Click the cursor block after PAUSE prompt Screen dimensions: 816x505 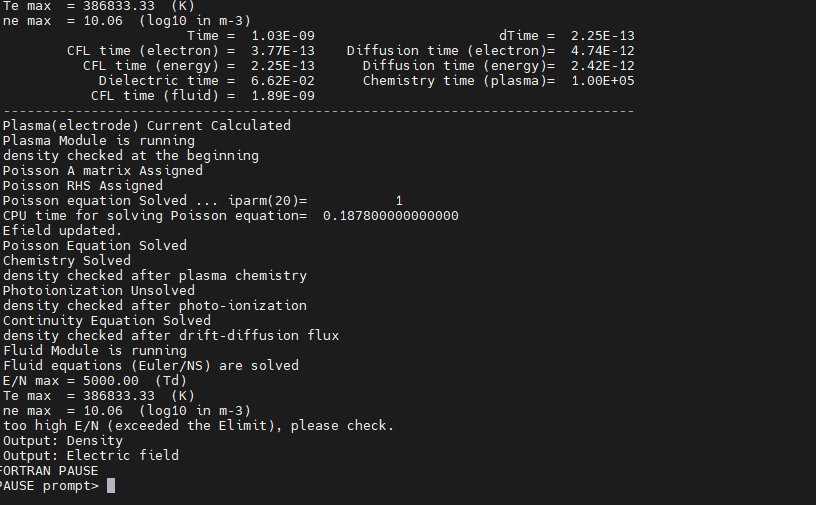(x=111, y=486)
